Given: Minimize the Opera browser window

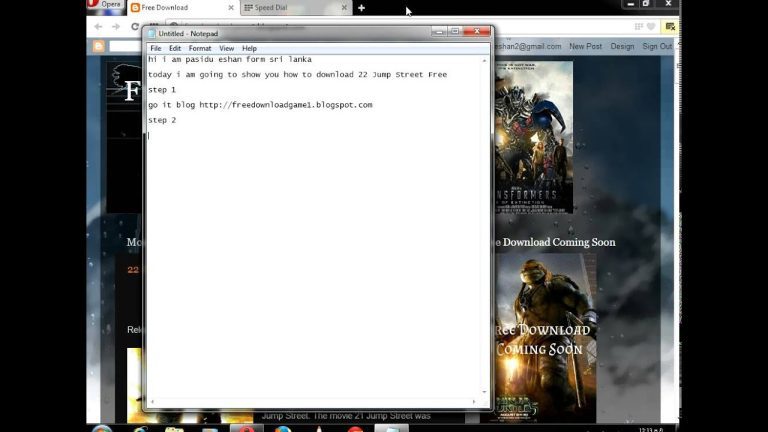Looking at the screenshot, I should (x=630, y=4).
